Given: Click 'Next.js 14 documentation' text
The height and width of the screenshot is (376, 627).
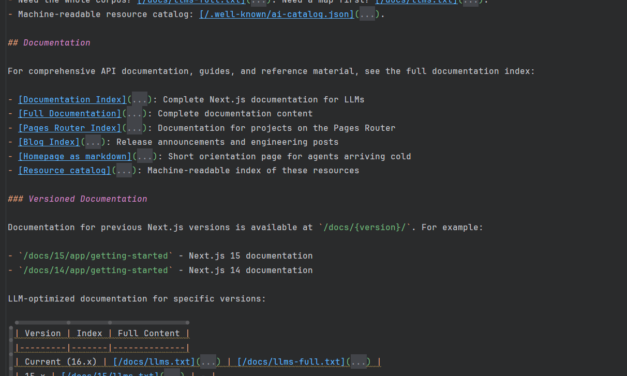Looking at the screenshot, I should pyautogui.click(x=251, y=270).
